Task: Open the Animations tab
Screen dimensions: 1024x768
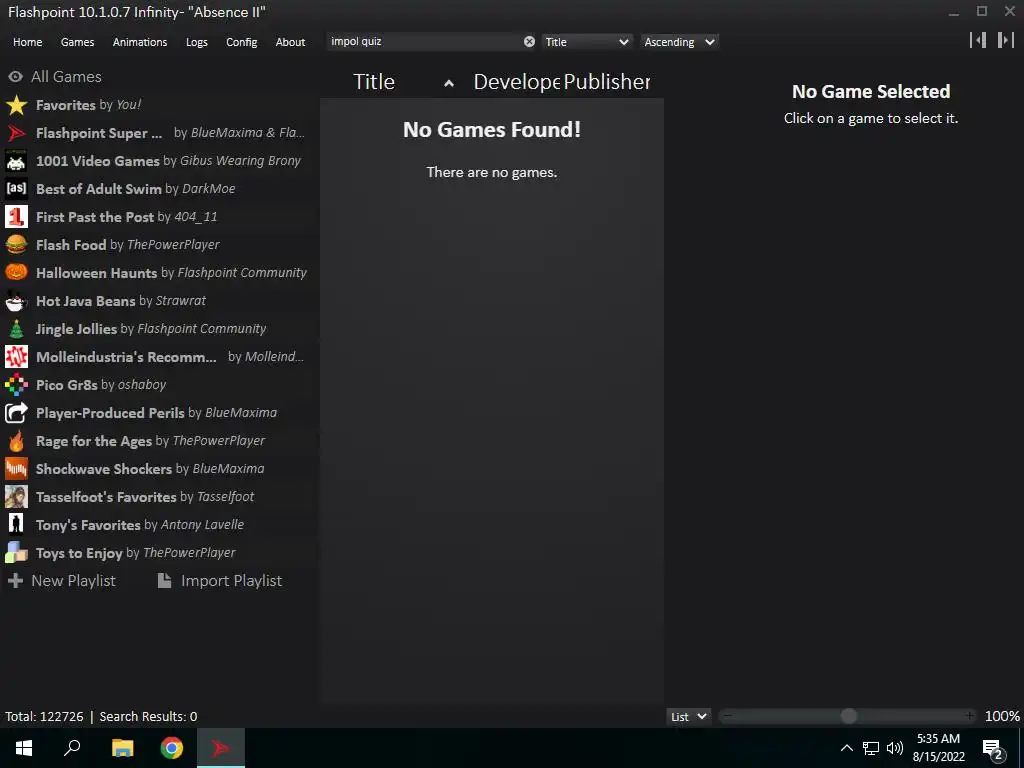Action: point(140,42)
